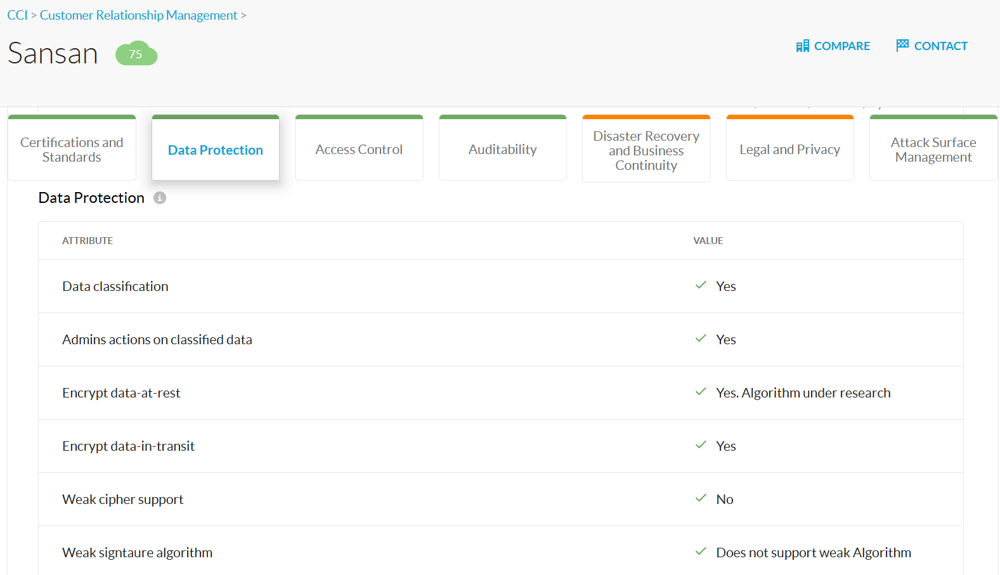1000x575 pixels.
Task: Select the Encrypt data-in-transit attribute text
Action: (x=128, y=446)
